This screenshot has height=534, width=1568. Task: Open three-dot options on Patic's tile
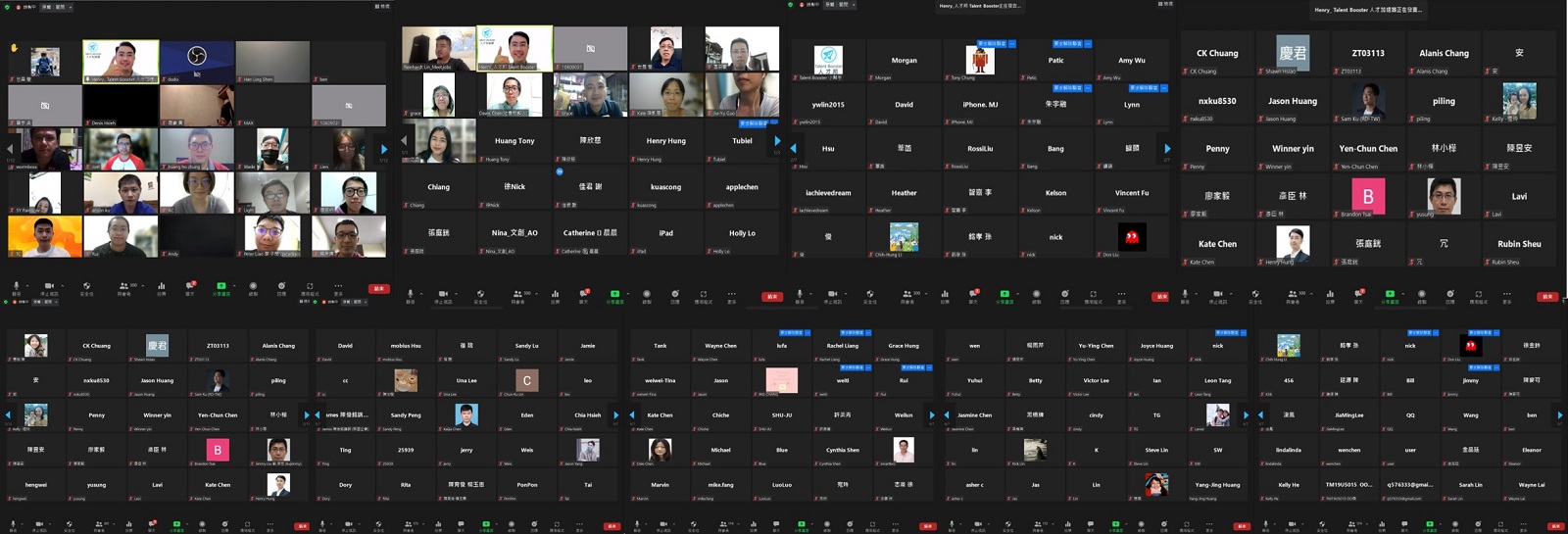point(1088,44)
